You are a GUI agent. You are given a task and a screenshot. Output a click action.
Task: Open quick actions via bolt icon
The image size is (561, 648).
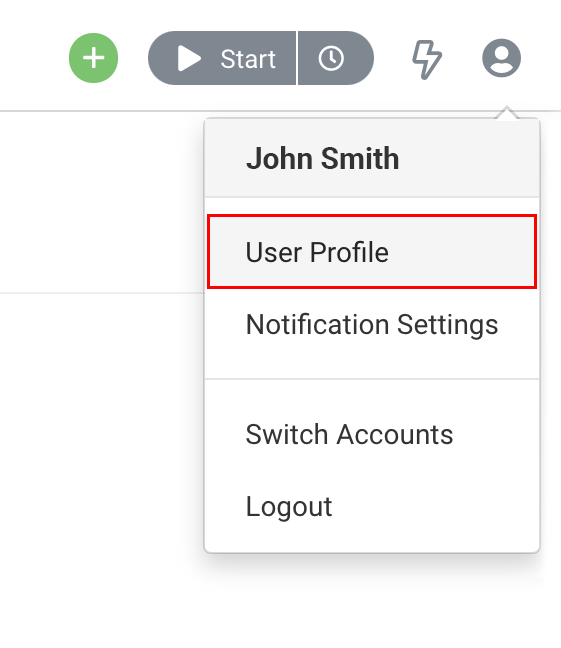click(427, 59)
